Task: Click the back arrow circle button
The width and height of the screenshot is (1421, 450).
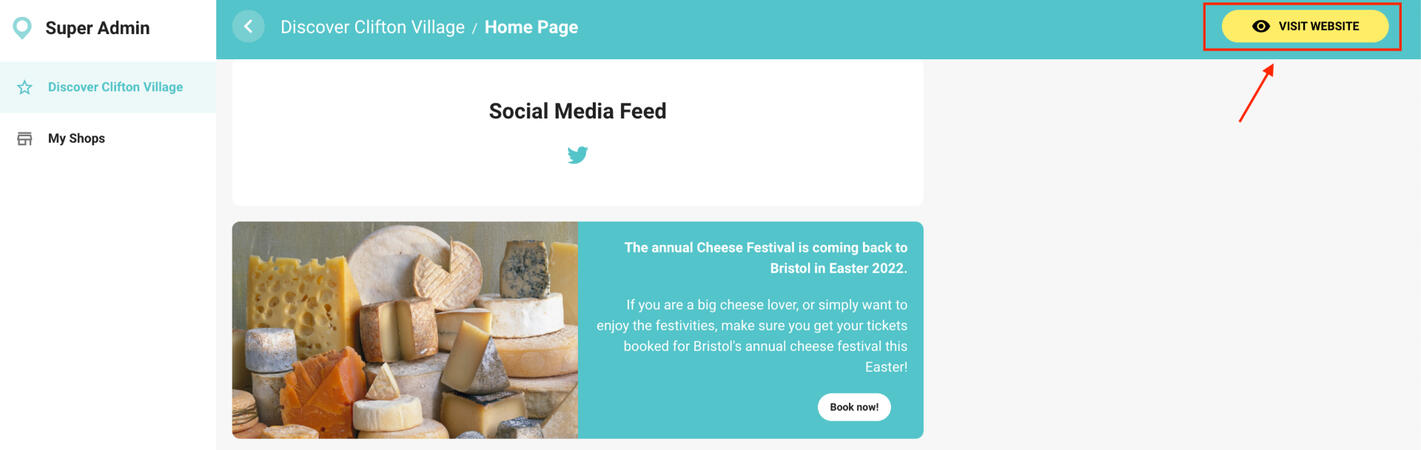Action: pos(248,27)
